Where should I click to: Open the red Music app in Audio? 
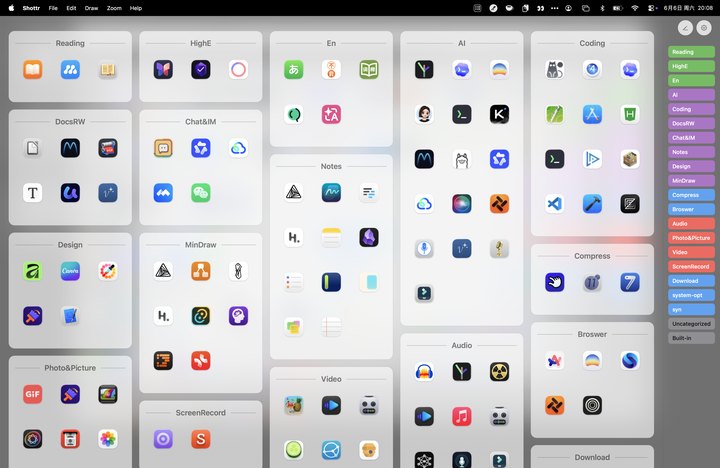tap(461, 417)
